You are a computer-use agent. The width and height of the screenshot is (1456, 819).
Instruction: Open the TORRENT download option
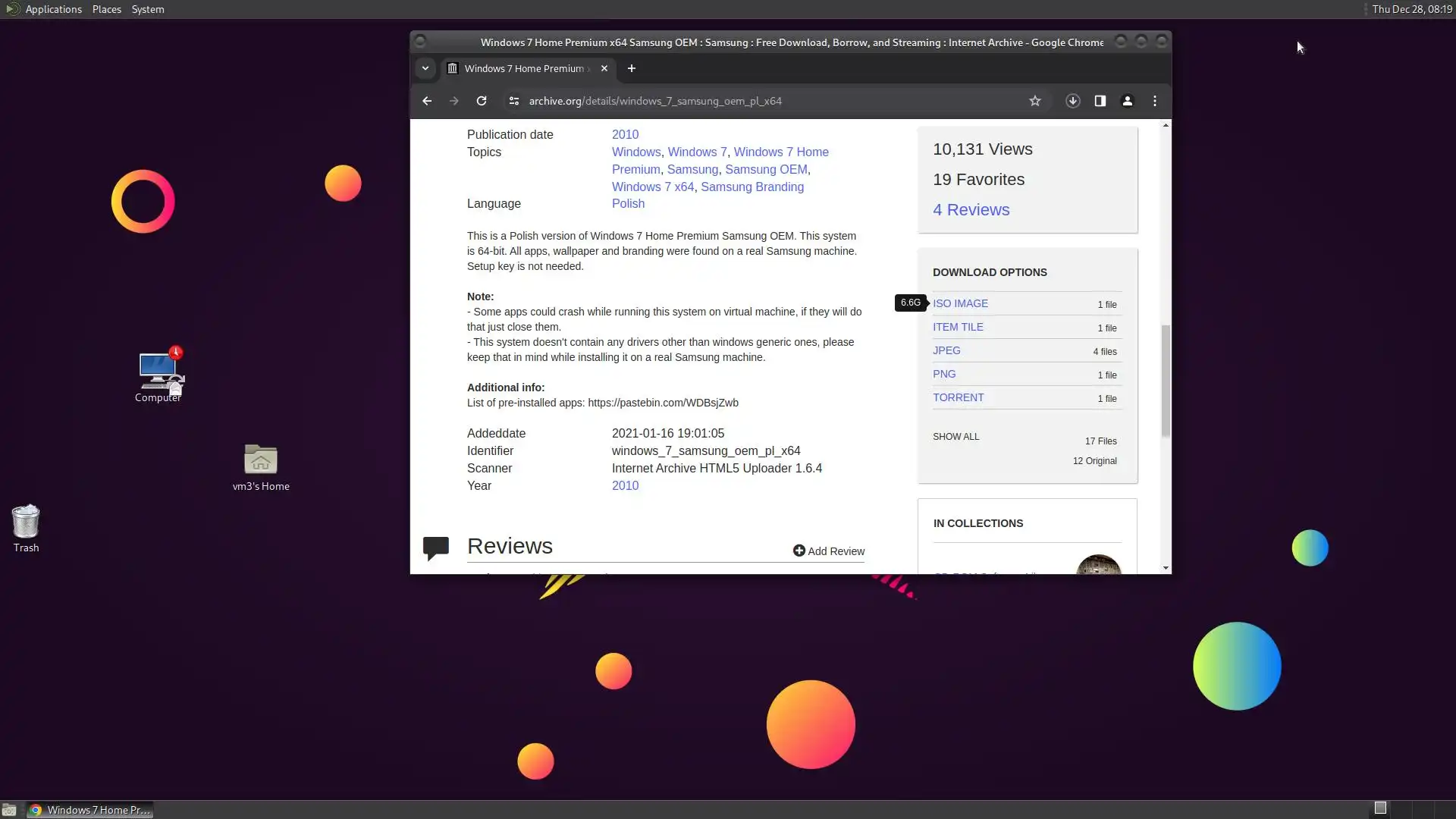pos(958,397)
